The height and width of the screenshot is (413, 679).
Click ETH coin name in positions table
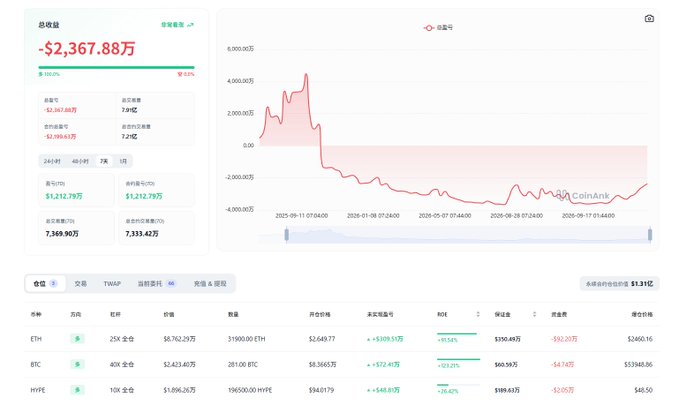36,339
